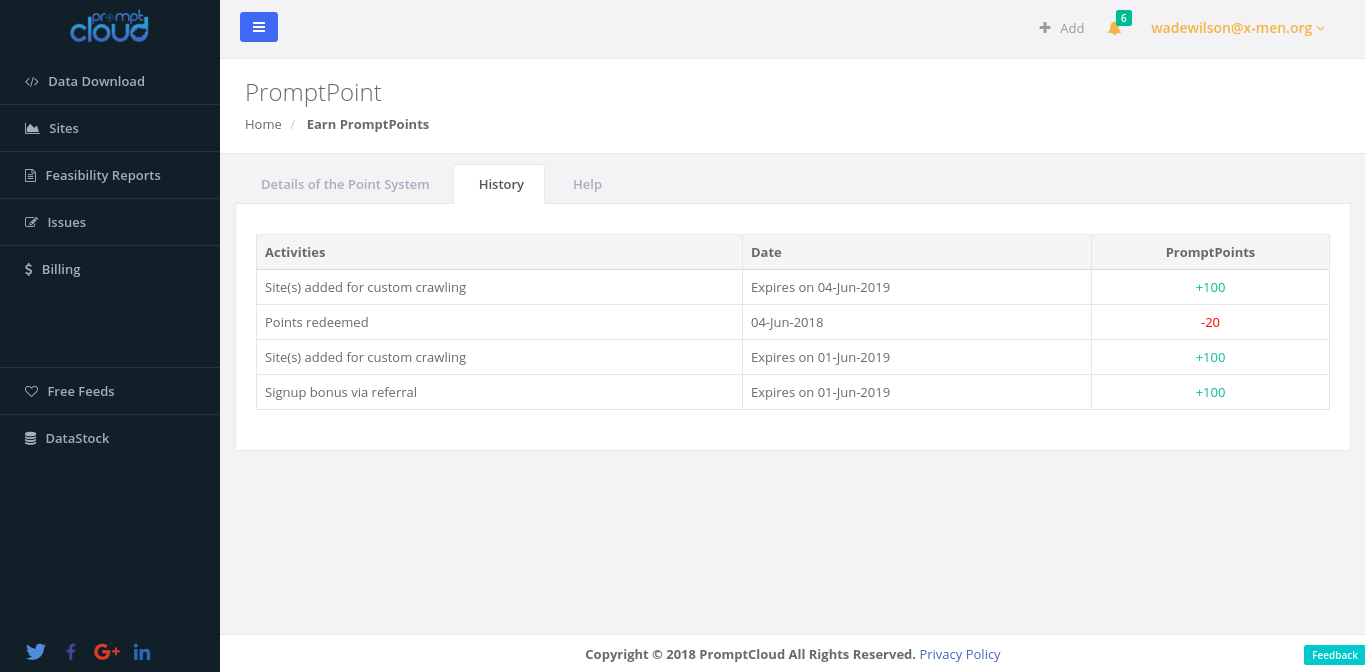
Task: Click the PromptPoints column header
Action: click(1210, 253)
